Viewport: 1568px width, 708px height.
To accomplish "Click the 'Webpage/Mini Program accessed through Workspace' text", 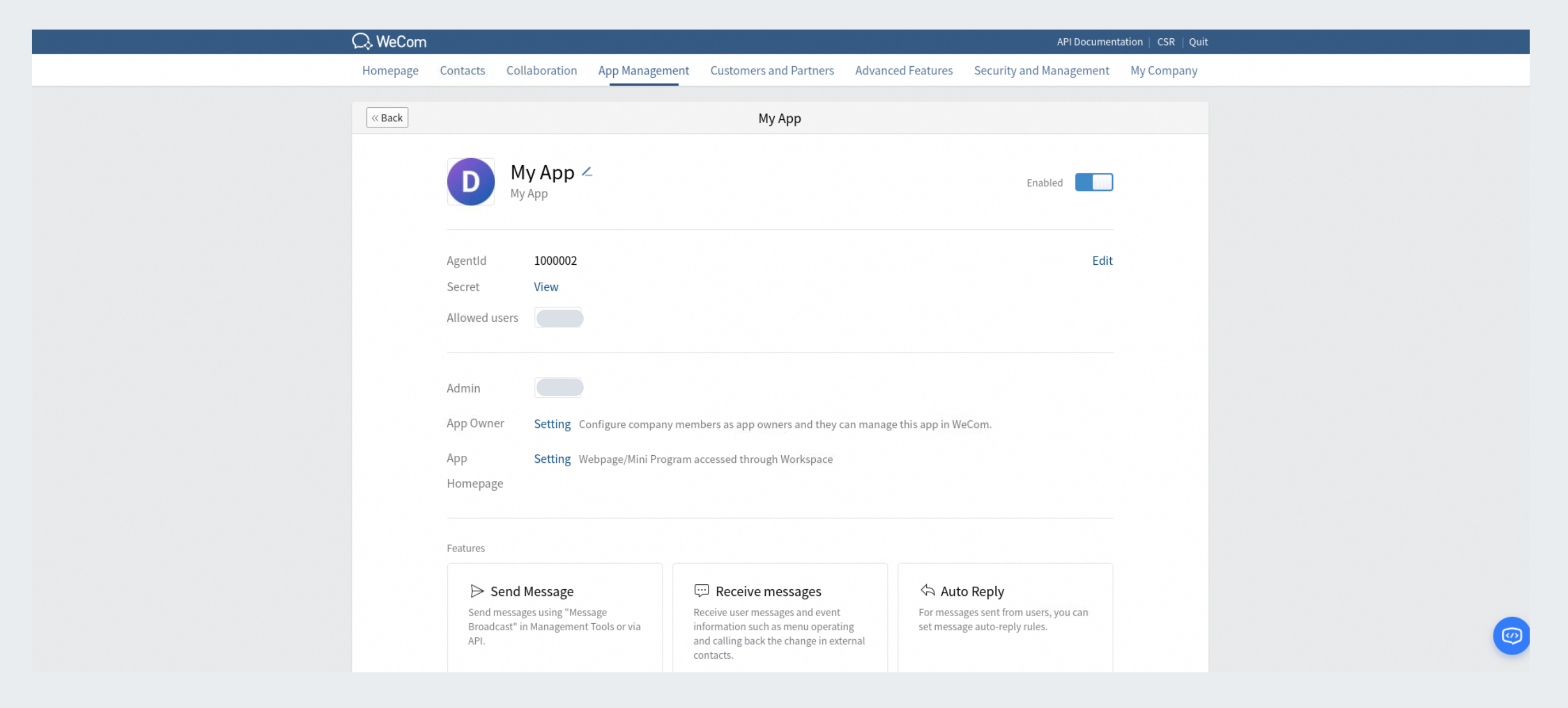I will tap(706, 459).
